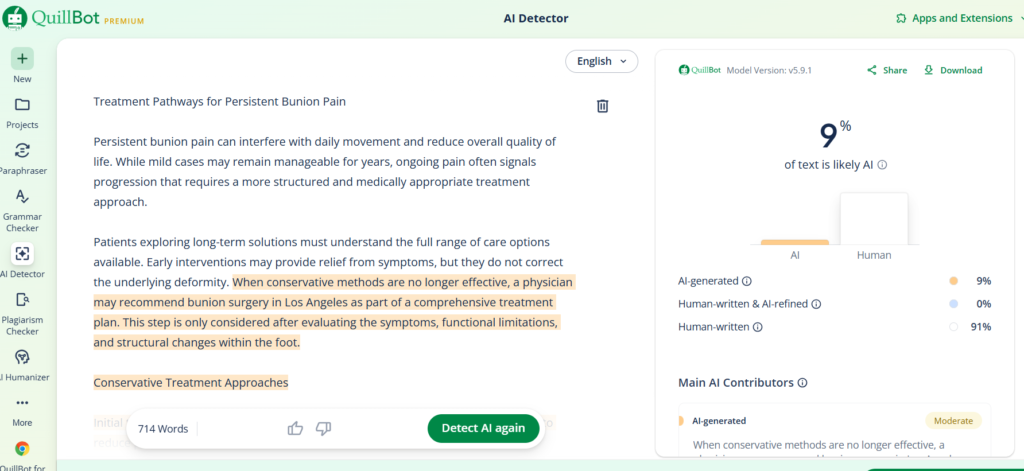Screen dimensions: 1024x471
Task: Open the AI Humanizer tool
Action: [22, 357]
